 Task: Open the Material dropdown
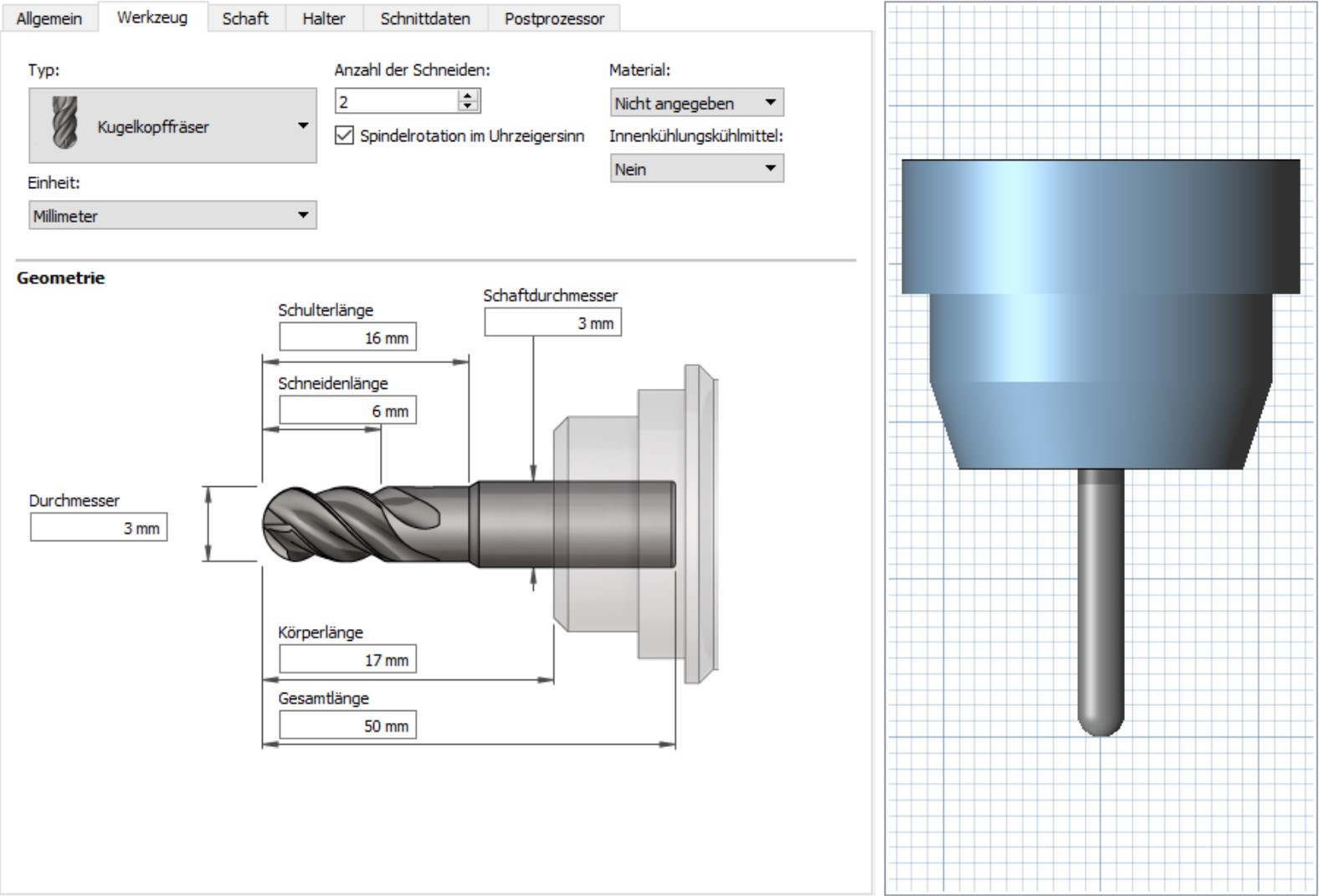tap(696, 103)
